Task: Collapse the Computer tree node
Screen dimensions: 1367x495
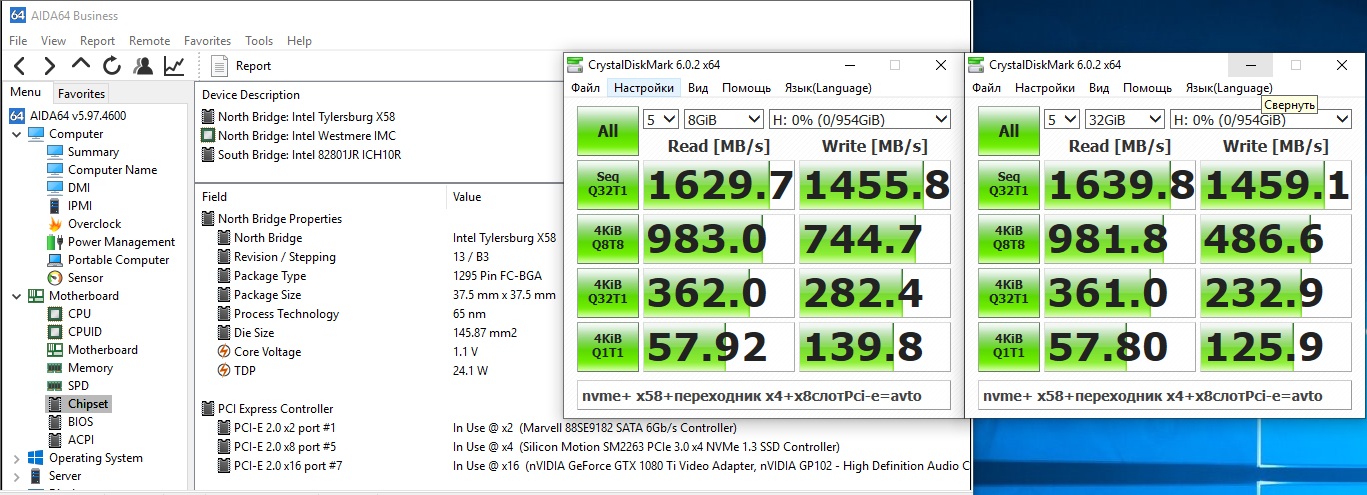Action: 16,134
